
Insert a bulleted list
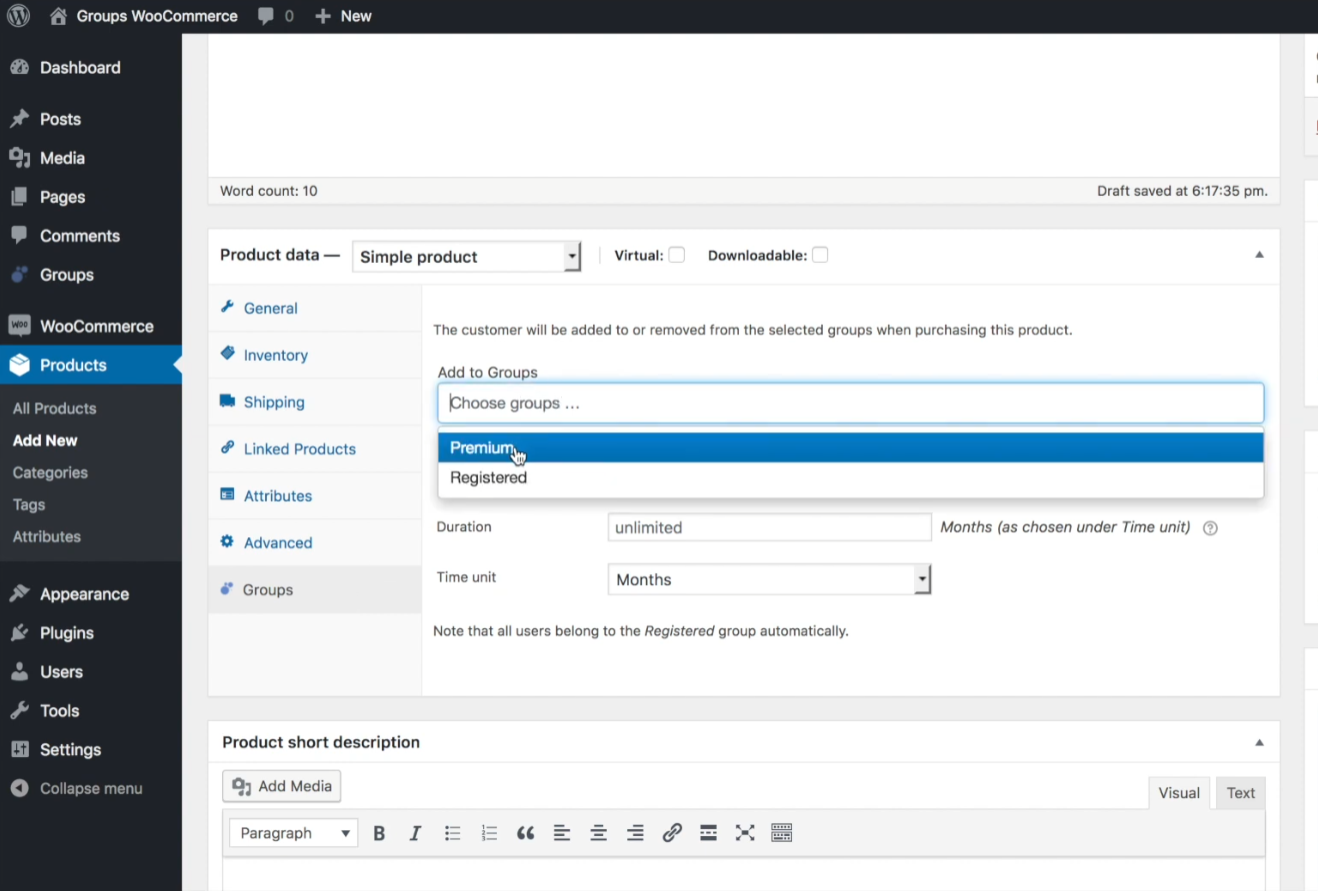pyautogui.click(x=452, y=833)
